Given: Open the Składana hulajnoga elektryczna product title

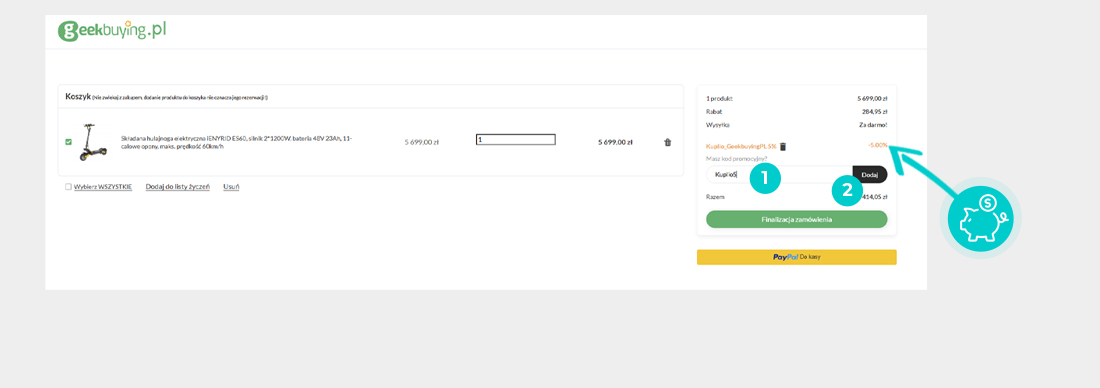Looking at the screenshot, I should pos(236,142).
